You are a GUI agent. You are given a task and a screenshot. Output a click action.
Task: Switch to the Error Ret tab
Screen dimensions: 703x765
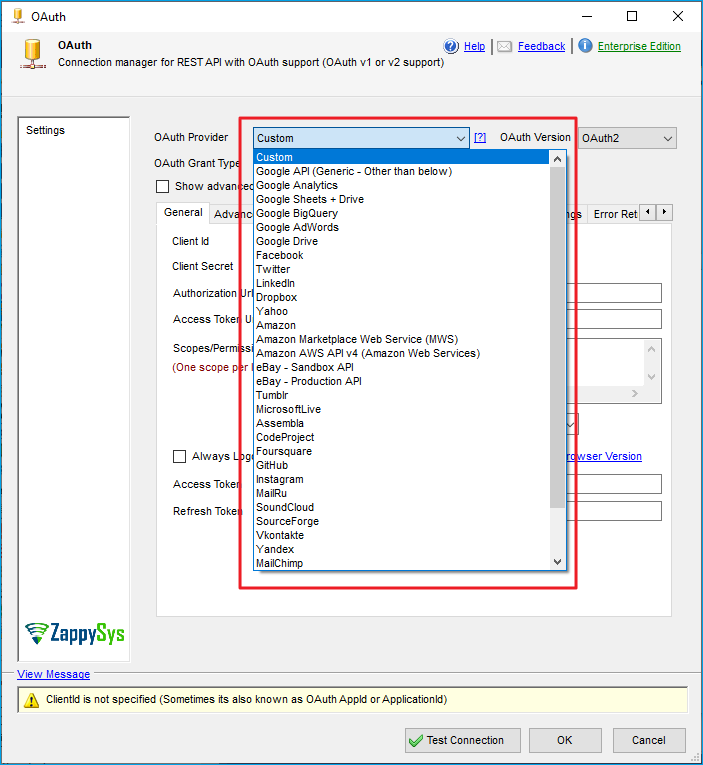click(615, 214)
